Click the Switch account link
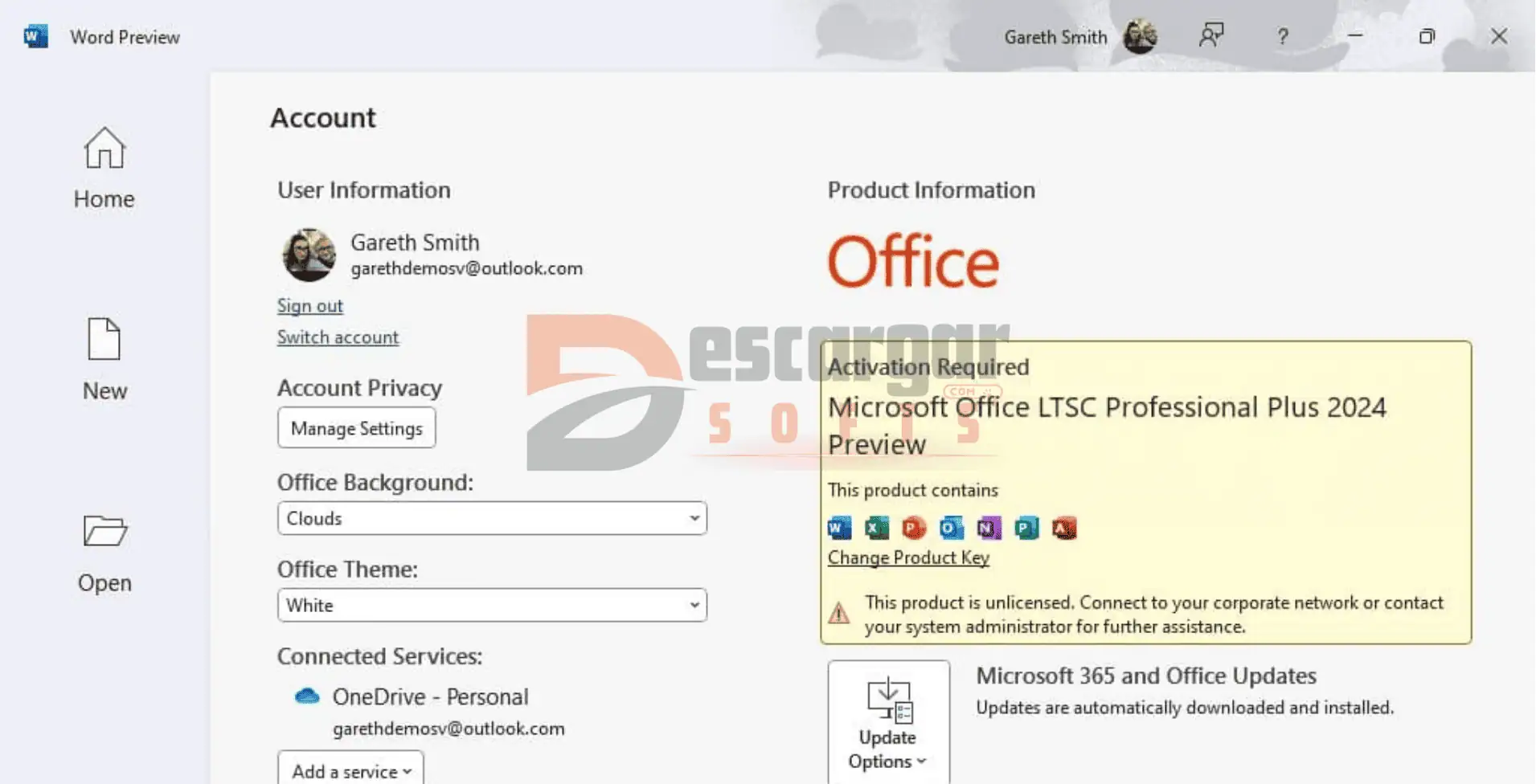The height and width of the screenshot is (784, 1536). 338,337
